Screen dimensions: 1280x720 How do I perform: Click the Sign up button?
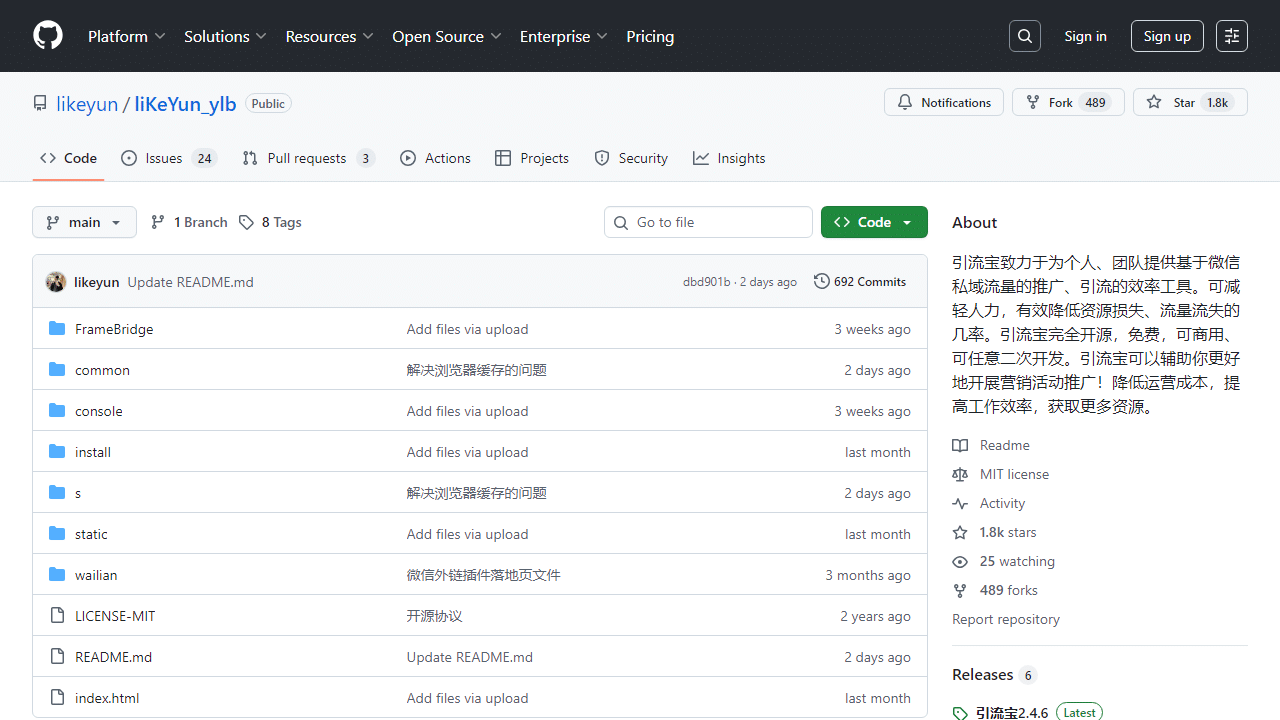(x=1167, y=36)
